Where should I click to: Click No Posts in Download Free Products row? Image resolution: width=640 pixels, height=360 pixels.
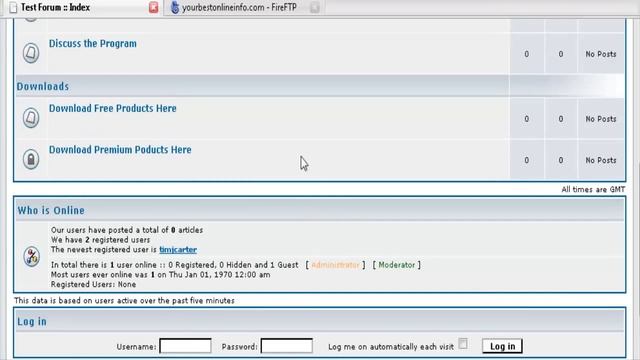click(601, 119)
